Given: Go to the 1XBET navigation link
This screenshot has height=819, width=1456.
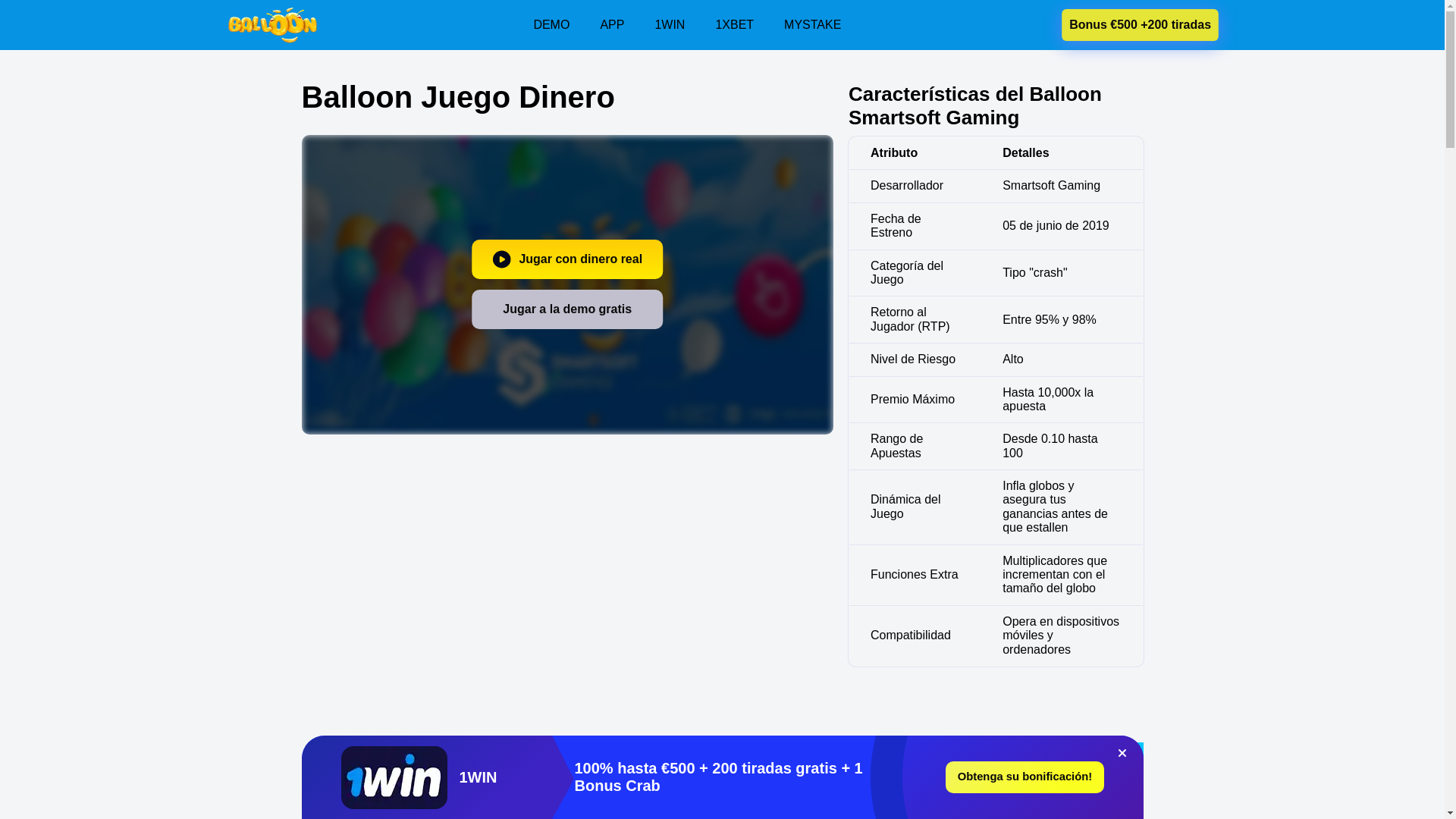Looking at the screenshot, I should click(734, 25).
